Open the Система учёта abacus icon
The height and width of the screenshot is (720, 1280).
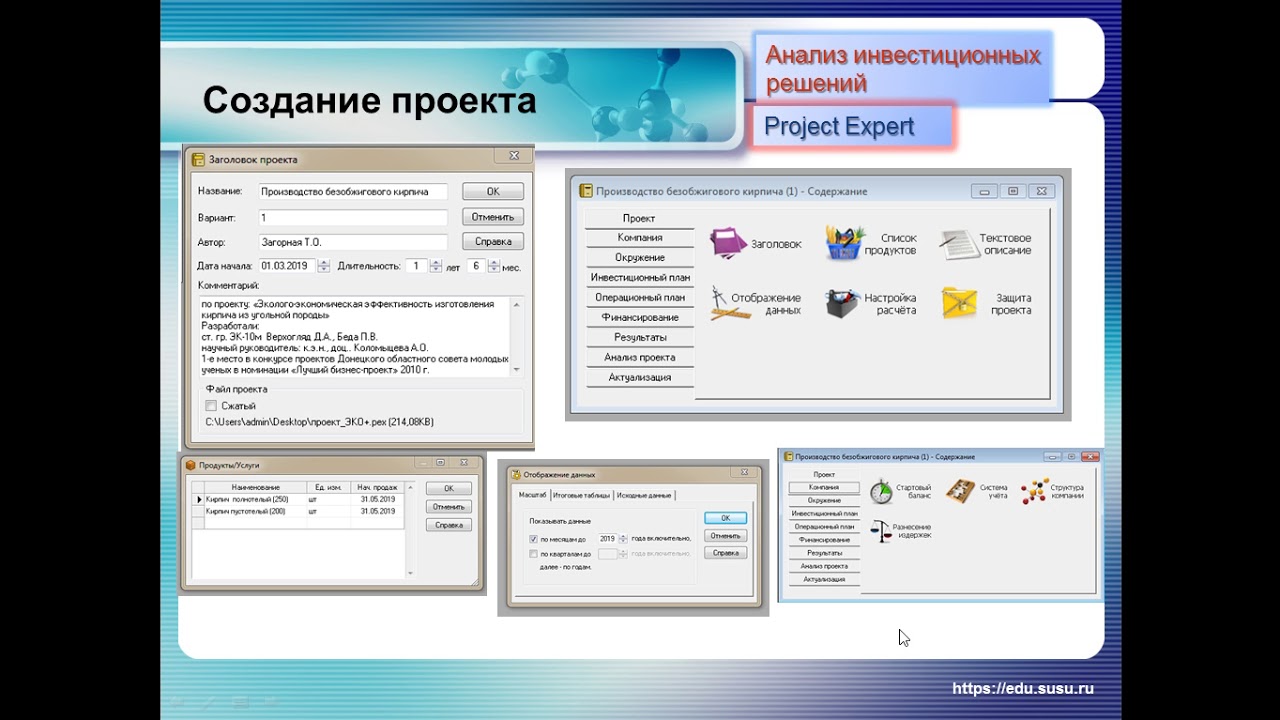960,490
